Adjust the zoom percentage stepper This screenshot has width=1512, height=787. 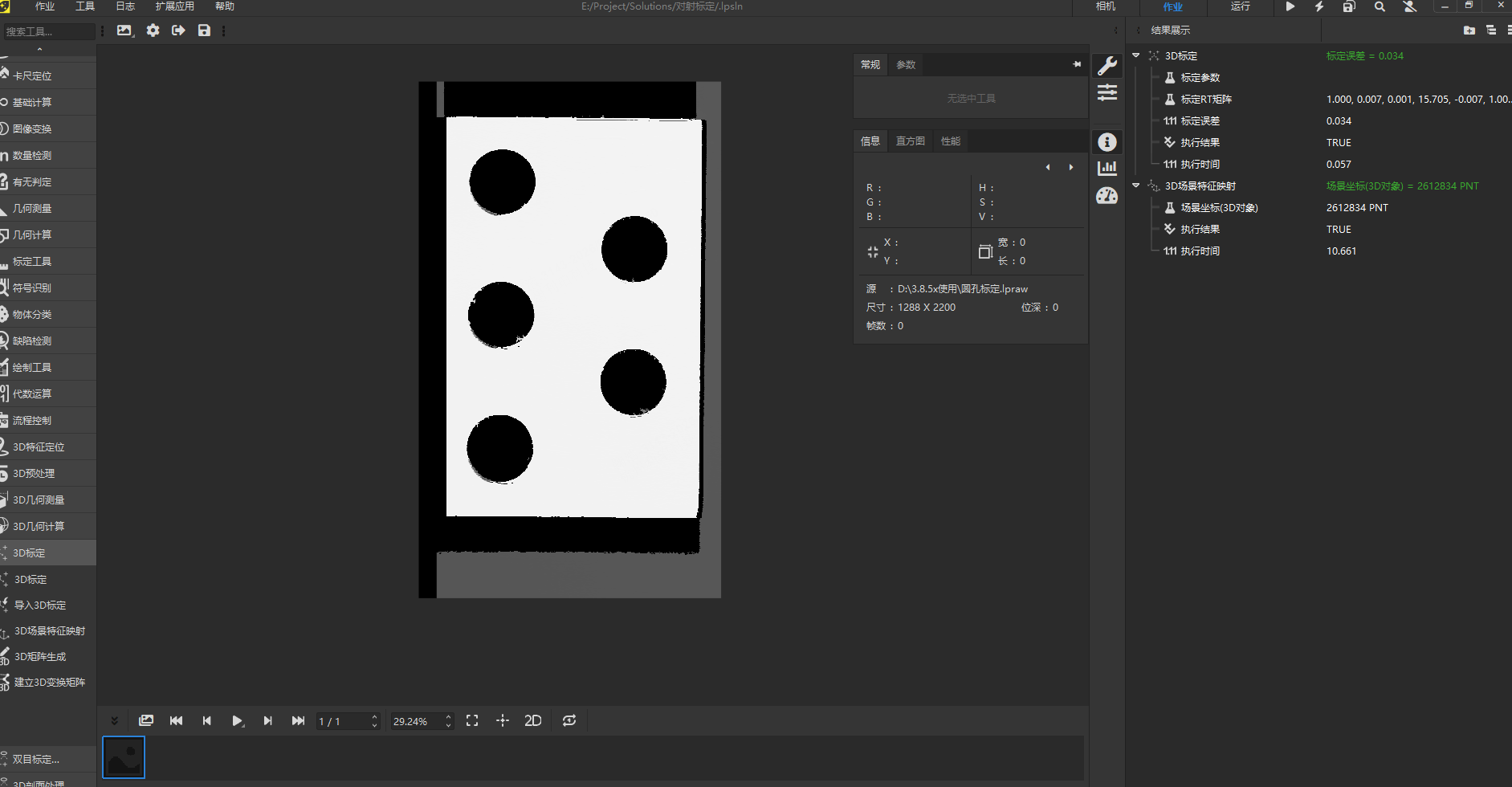point(448,721)
